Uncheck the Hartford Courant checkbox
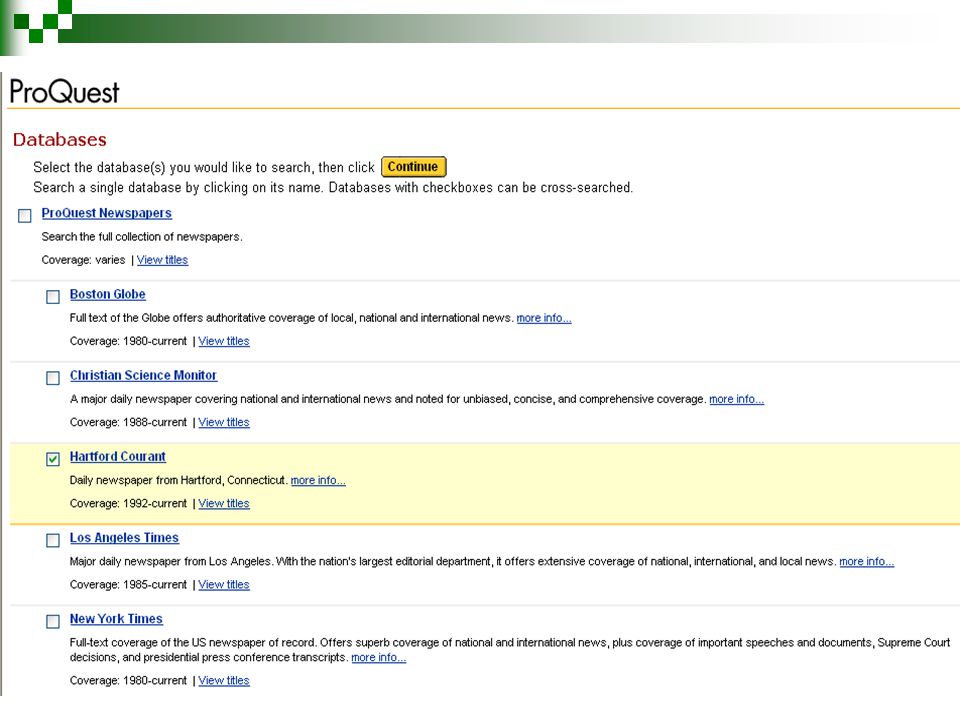960x720 pixels. click(x=53, y=459)
